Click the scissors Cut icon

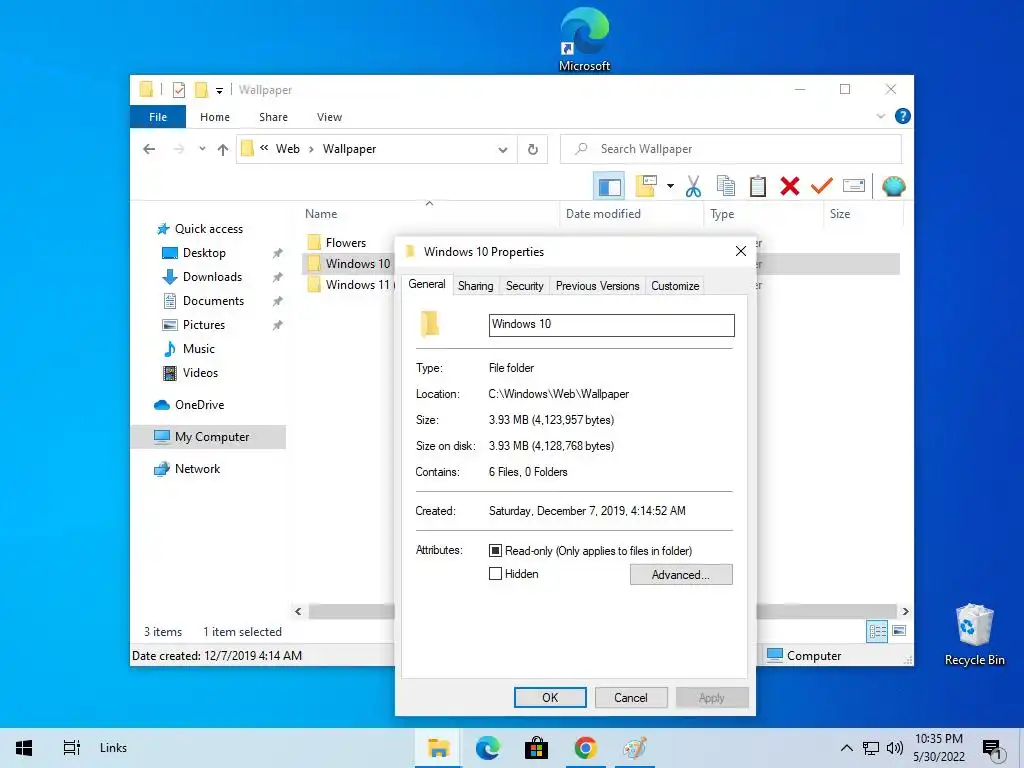click(x=694, y=187)
